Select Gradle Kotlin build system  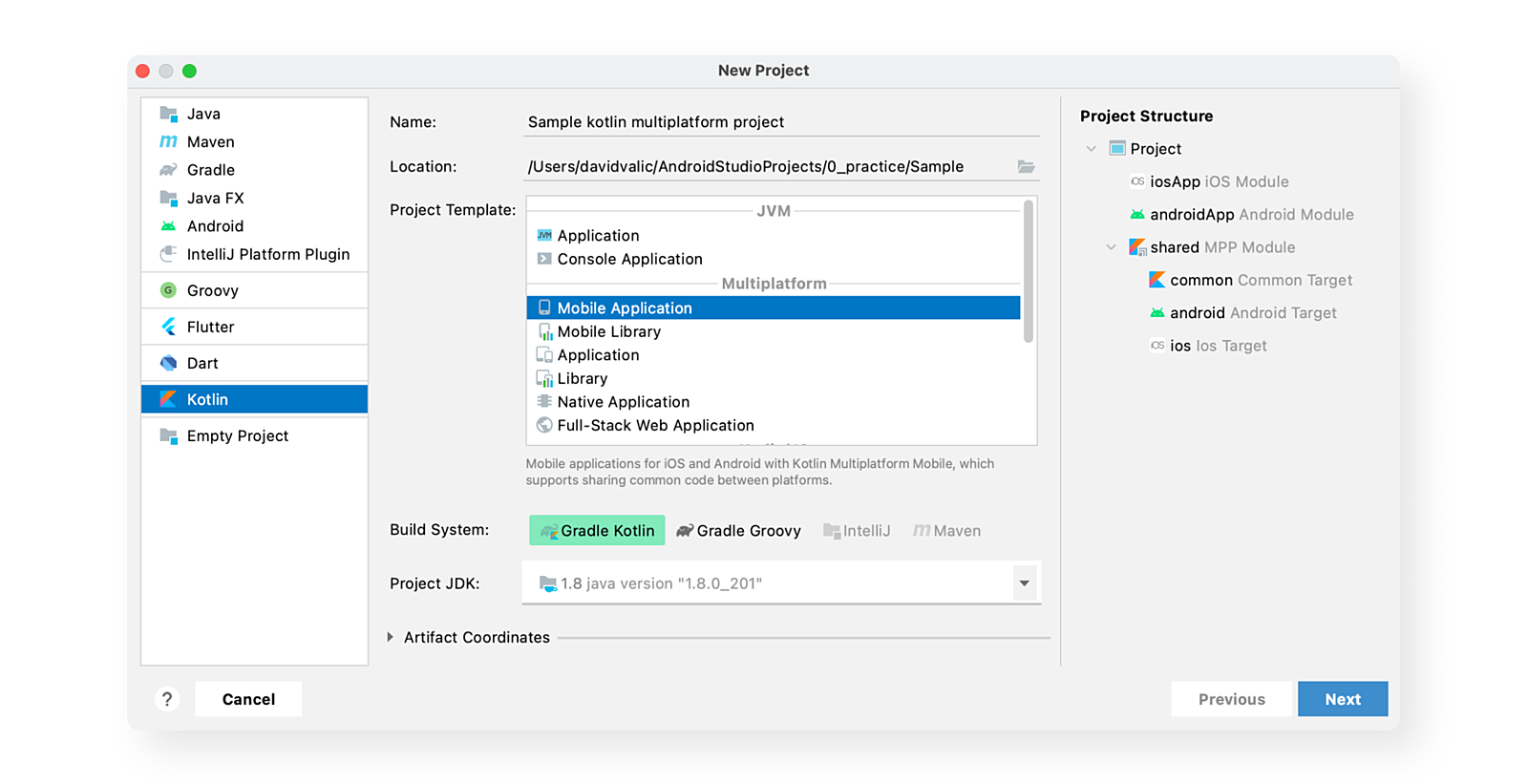pyautogui.click(x=597, y=531)
